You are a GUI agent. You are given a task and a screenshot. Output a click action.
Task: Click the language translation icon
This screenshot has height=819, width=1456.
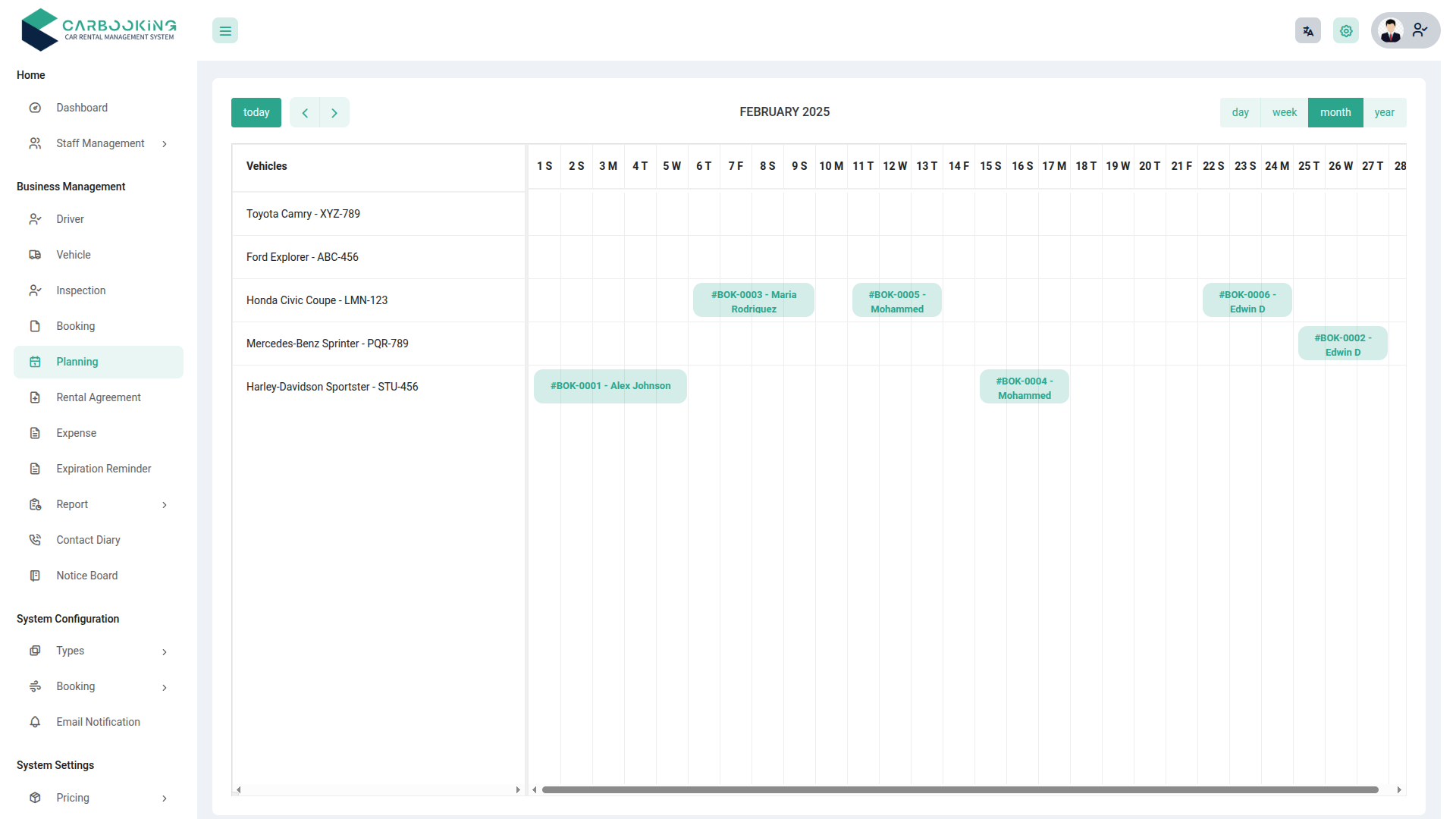(x=1307, y=30)
